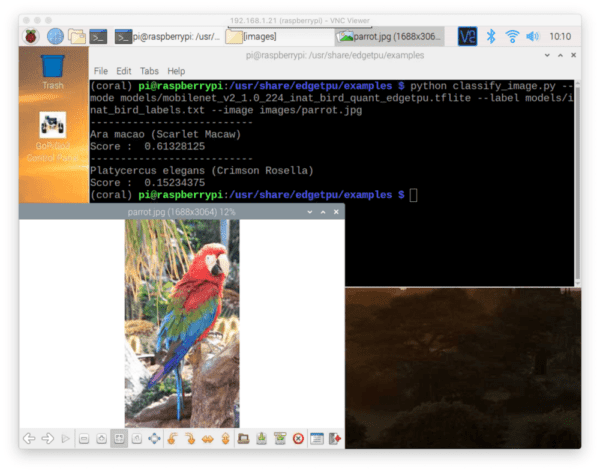Image resolution: width=600 pixels, height=472 pixels.
Task: Open the File menu in terminal
Action: (100, 72)
